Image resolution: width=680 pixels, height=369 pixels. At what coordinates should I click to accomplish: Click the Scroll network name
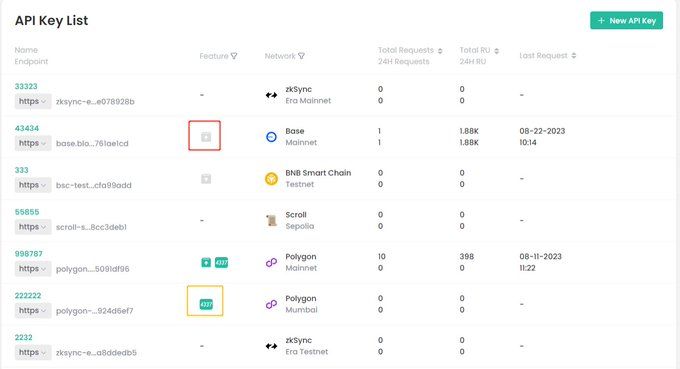(296, 215)
